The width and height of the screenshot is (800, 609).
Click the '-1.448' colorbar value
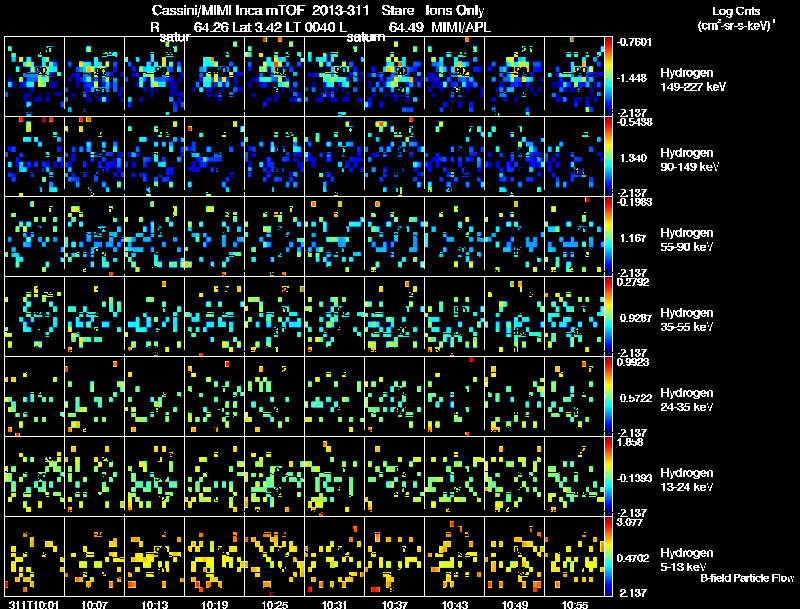click(633, 78)
